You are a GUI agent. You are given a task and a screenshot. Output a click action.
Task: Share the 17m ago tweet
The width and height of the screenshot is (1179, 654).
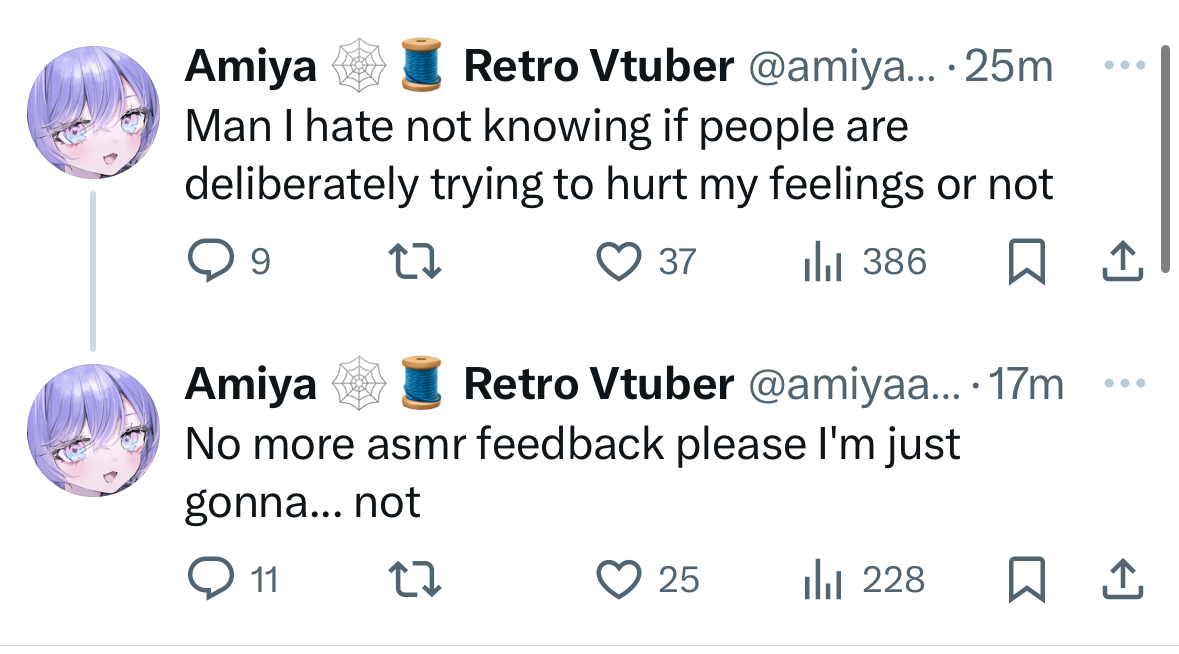coord(1123,579)
